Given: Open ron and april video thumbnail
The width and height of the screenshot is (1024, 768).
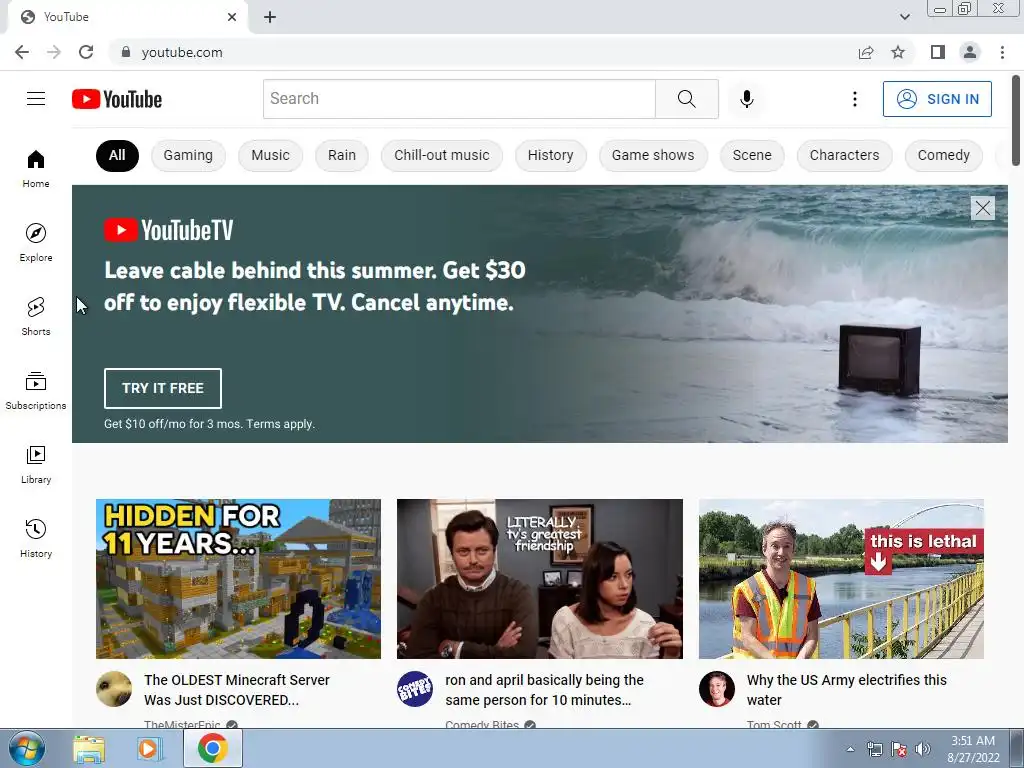Looking at the screenshot, I should pyautogui.click(x=540, y=579).
